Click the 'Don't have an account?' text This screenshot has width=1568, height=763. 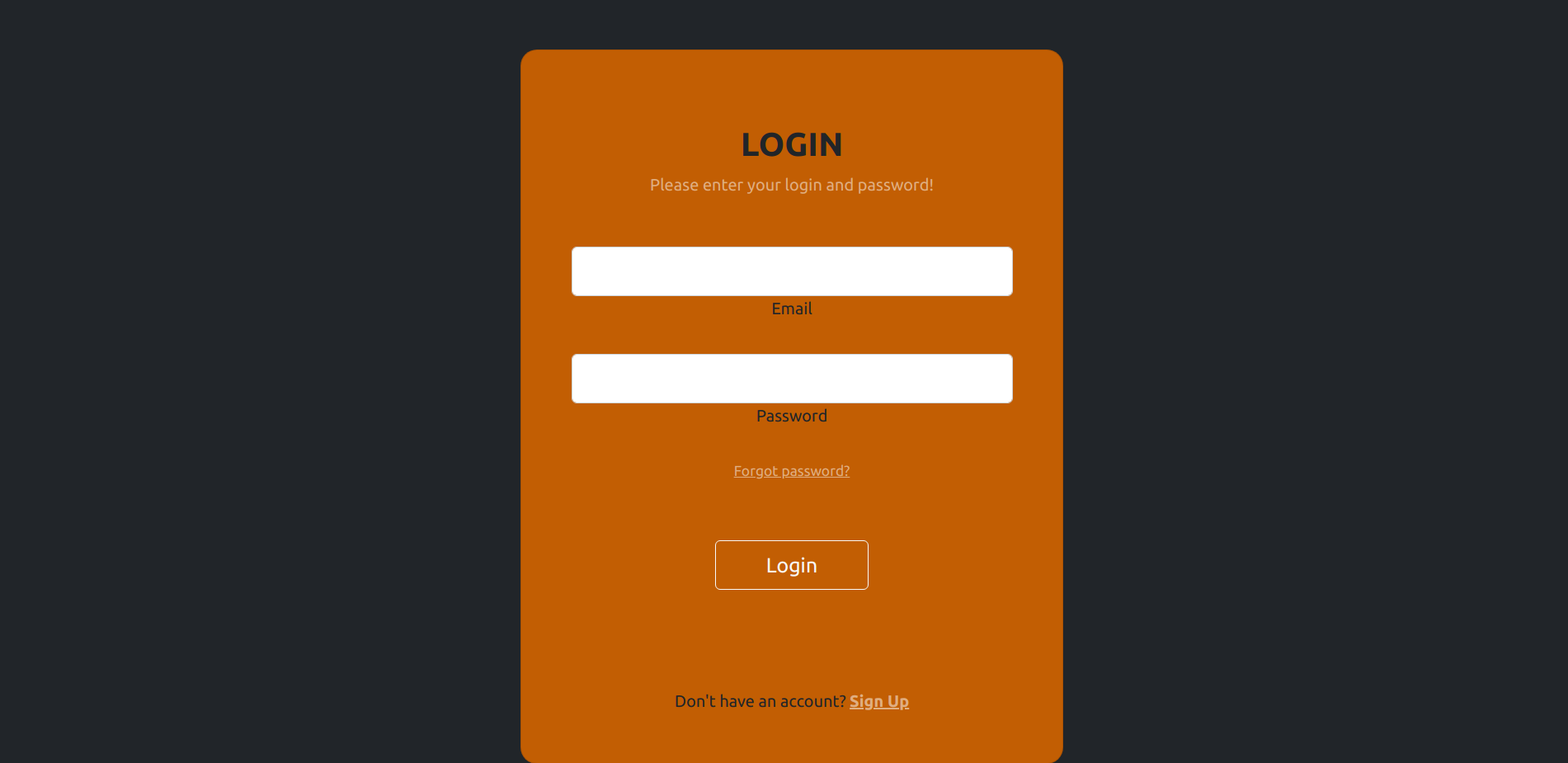click(x=760, y=701)
